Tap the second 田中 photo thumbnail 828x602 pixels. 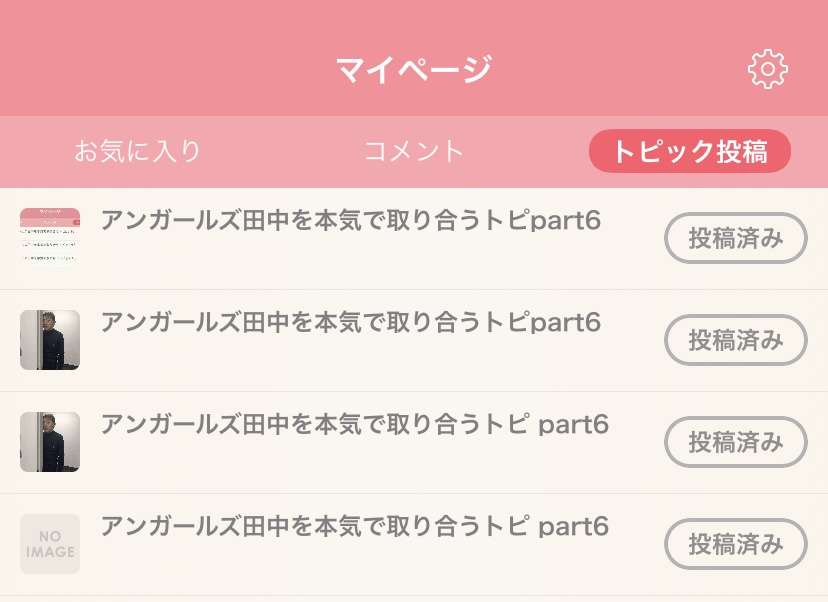pos(49,441)
